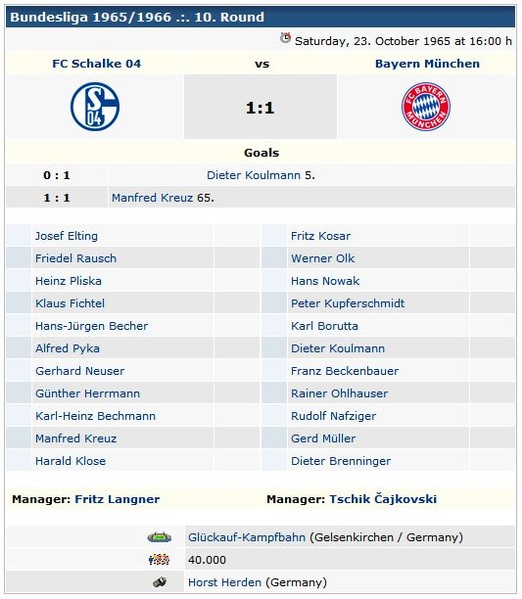This screenshot has height=599, width=522.
Task: Open referee Horst Herden's page
Action: (225, 582)
